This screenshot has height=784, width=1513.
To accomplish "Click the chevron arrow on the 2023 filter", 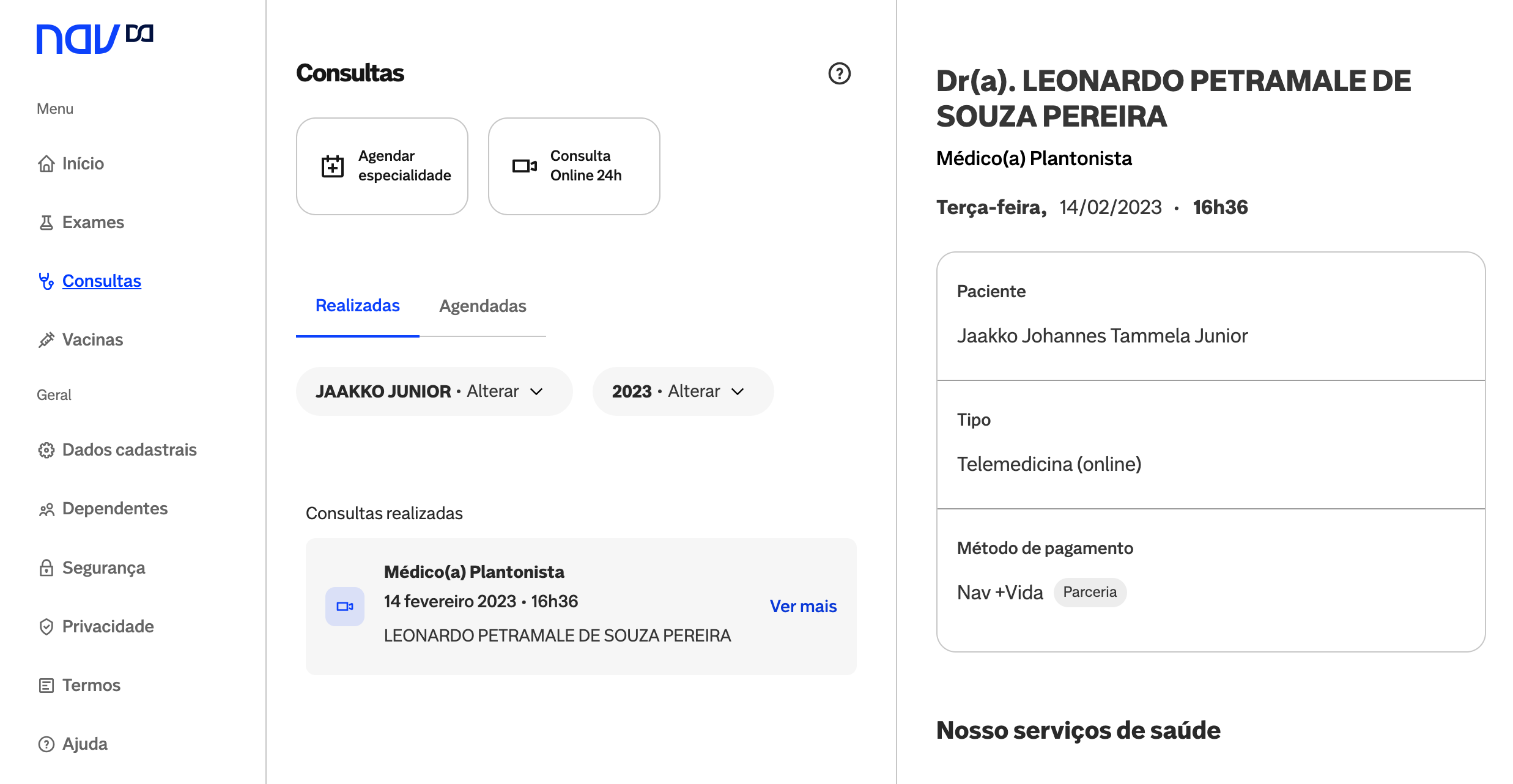I will (738, 391).
